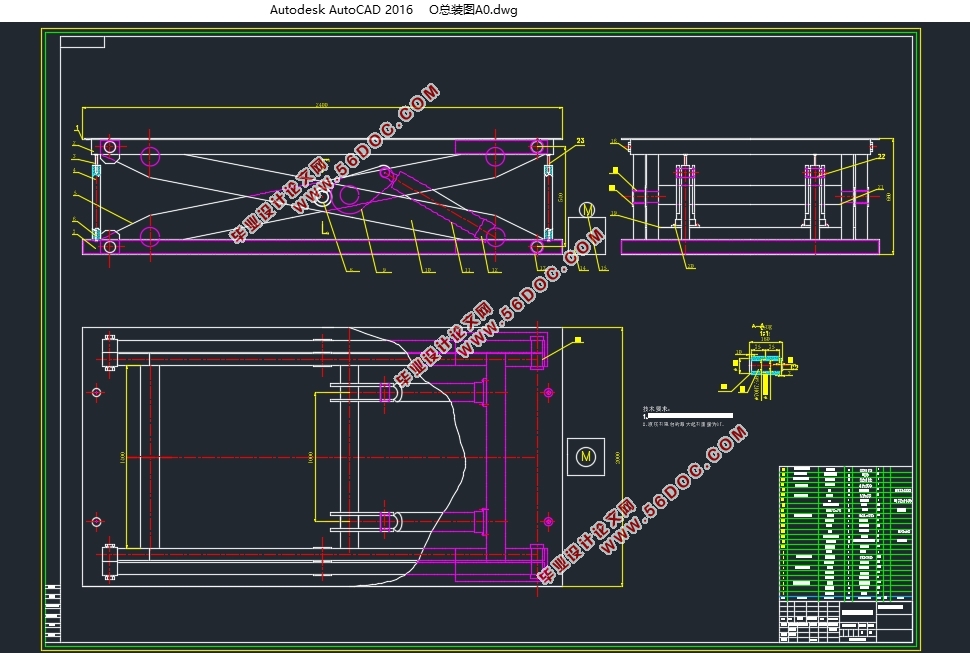This screenshot has width=970, height=653.
Task: Click the empty box at sheet top-left corner
Action: click(x=82, y=42)
